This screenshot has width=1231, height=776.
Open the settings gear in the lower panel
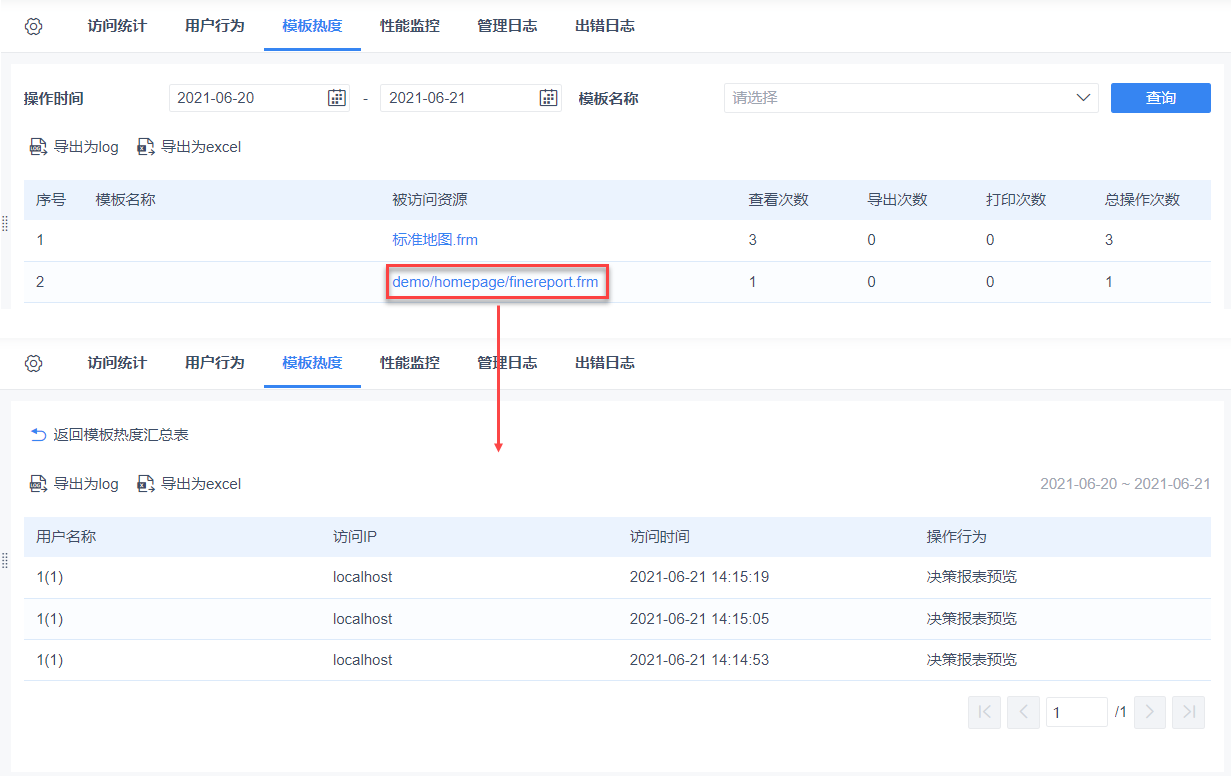pyautogui.click(x=33, y=363)
